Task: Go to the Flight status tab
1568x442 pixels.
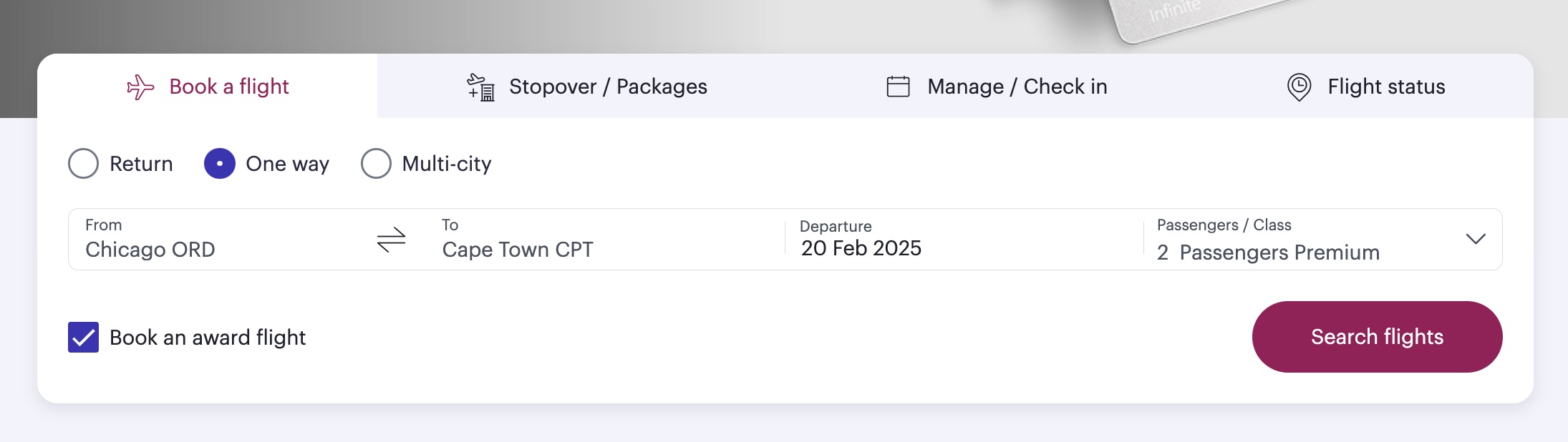Action: tap(1386, 87)
